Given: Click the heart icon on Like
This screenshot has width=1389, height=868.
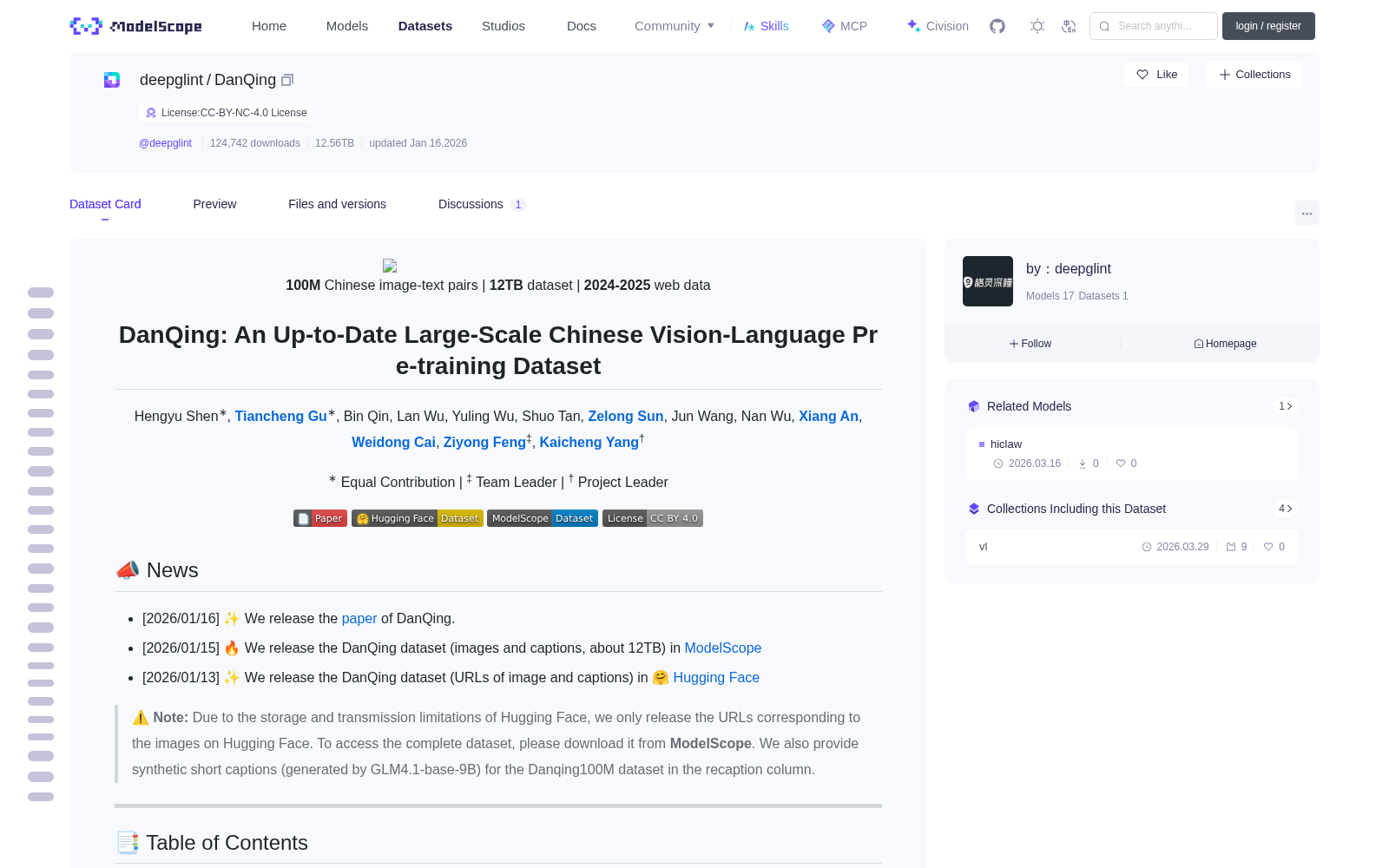Looking at the screenshot, I should click(x=1142, y=75).
